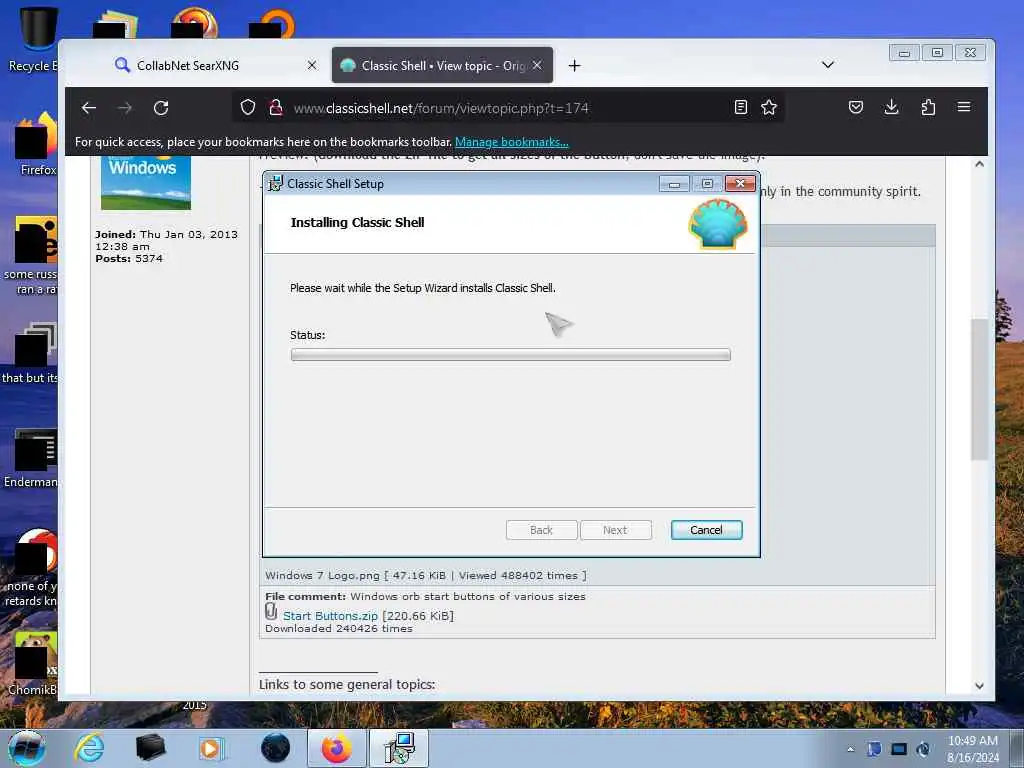
Task: Show hidden system tray icons
Action: [x=850, y=749]
